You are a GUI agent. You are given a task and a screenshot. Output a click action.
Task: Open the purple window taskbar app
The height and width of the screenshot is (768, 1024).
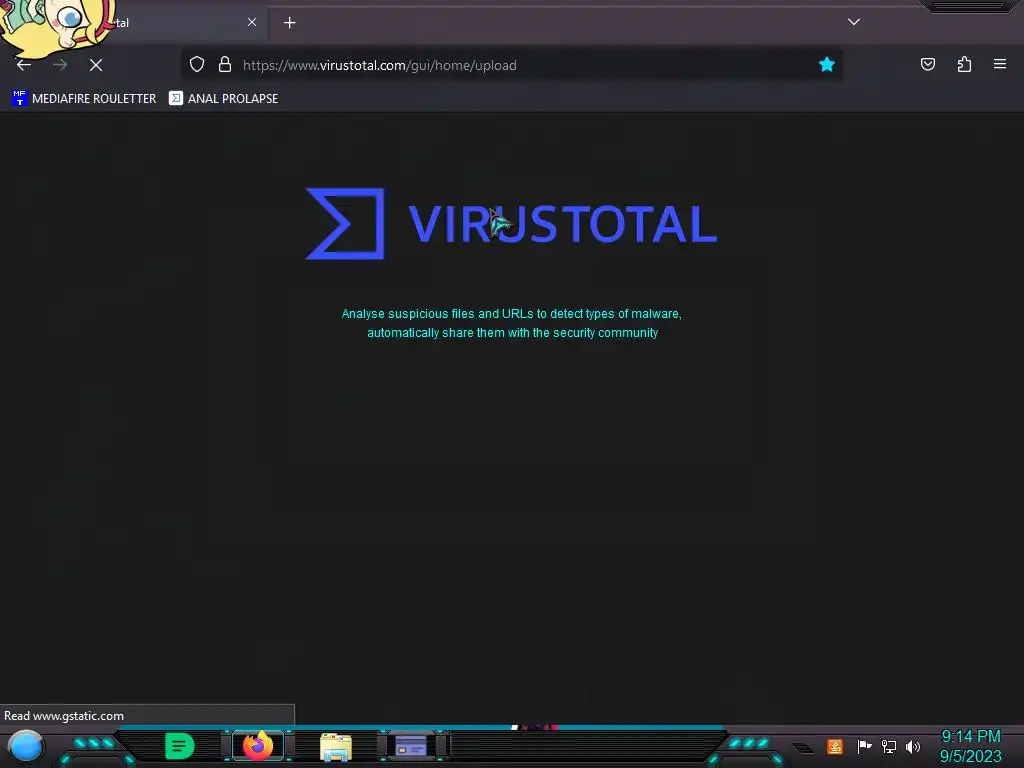pyautogui.click(x=411, y=746)
